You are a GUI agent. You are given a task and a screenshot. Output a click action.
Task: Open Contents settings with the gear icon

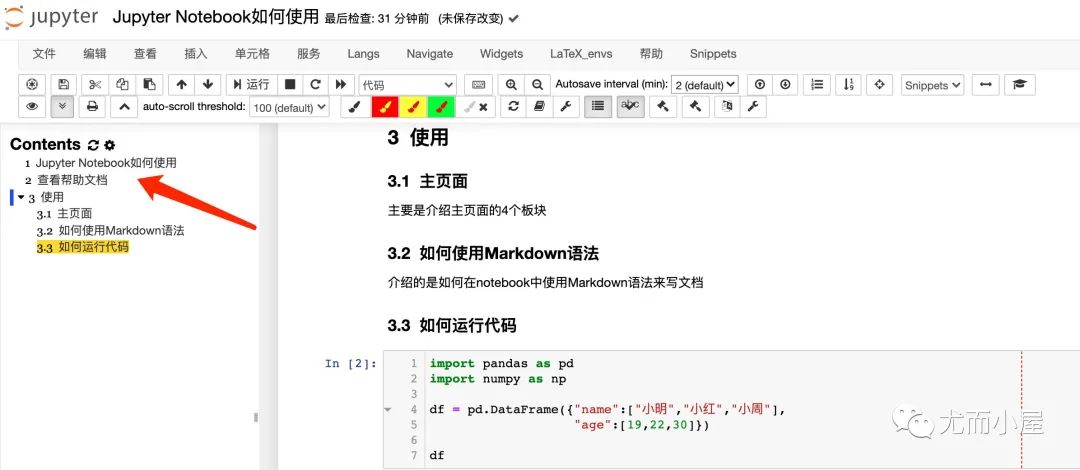coord(110,145)
